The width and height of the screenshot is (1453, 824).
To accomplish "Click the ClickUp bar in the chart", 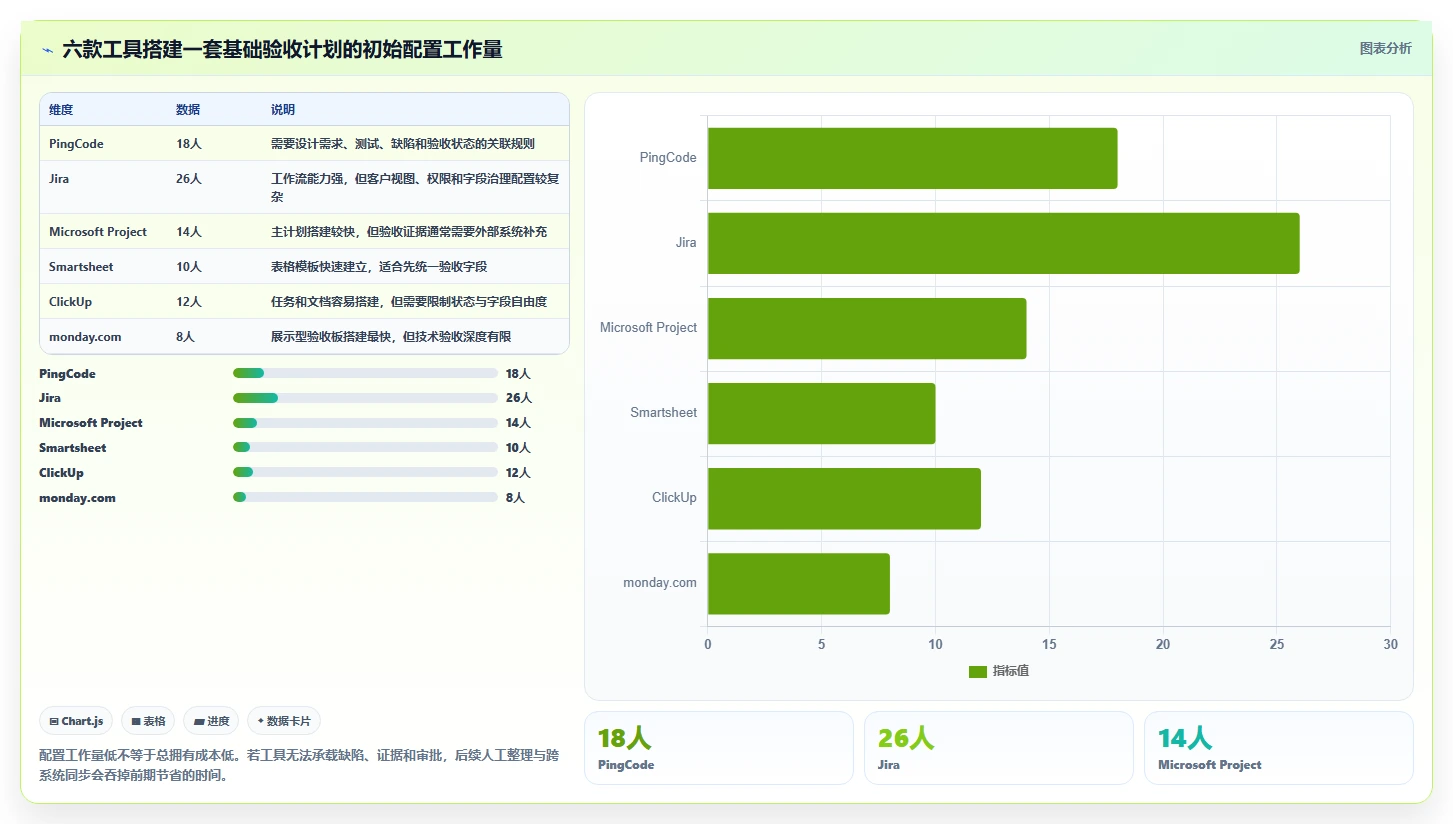I will click(x=844, y=498).
